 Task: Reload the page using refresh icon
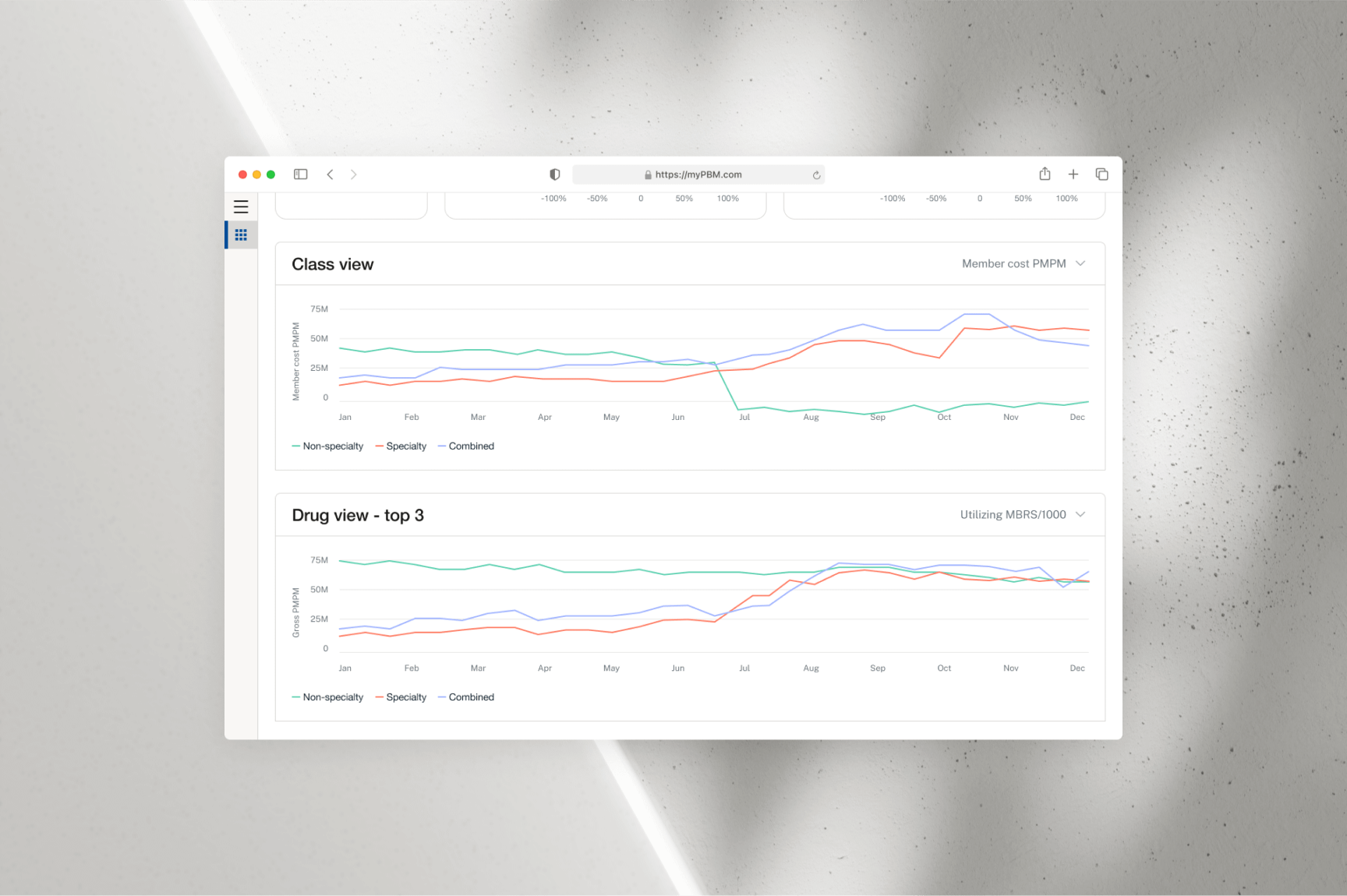coord(816,175)
